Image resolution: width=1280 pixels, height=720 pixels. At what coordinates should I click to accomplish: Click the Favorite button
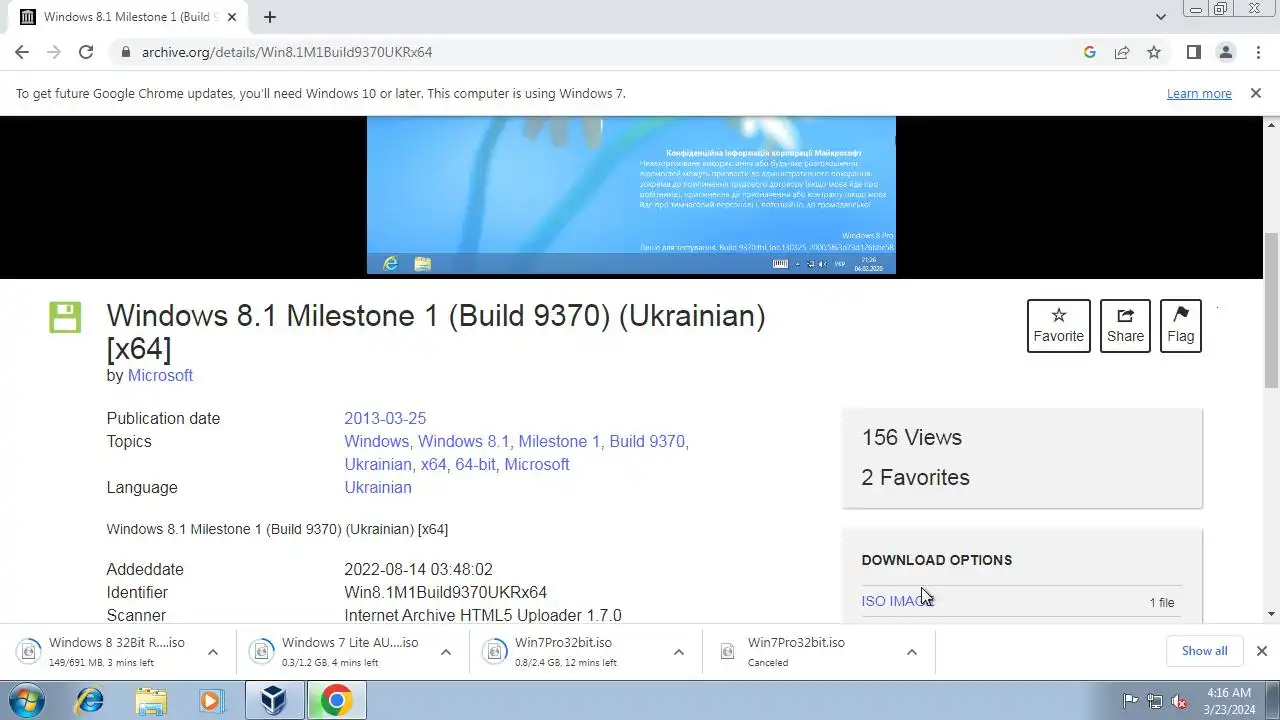coord(1058,325)
